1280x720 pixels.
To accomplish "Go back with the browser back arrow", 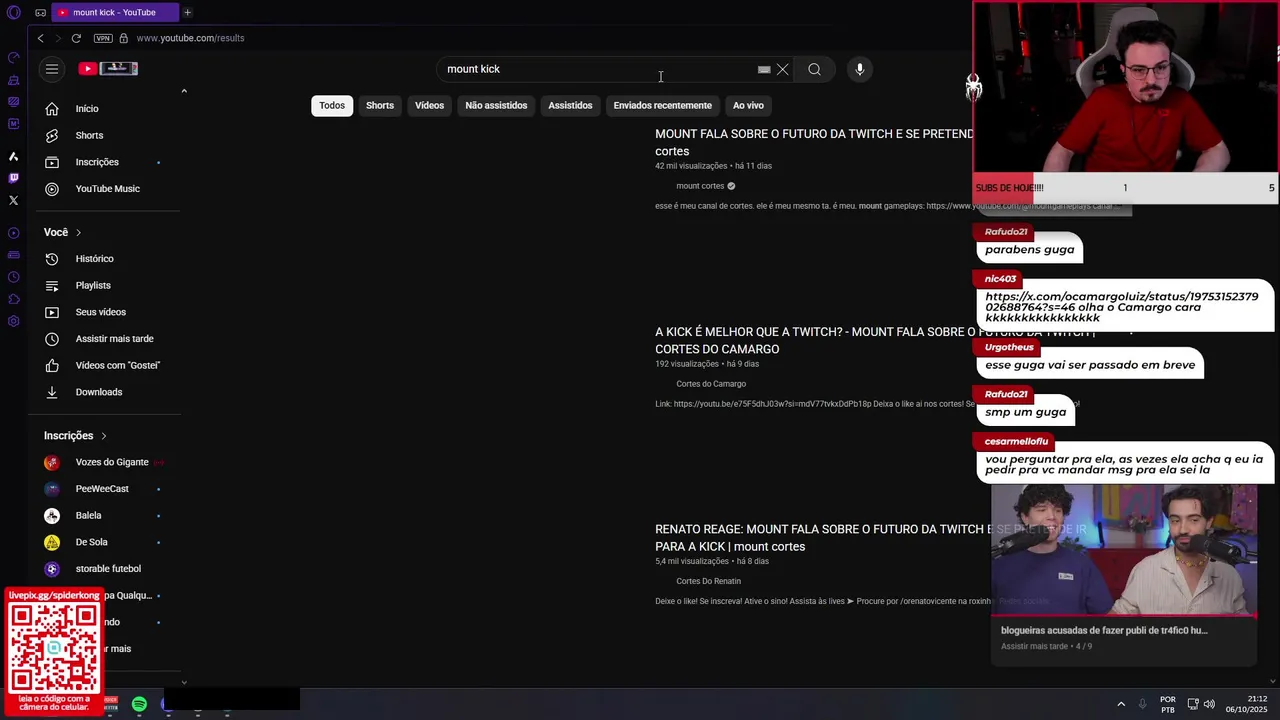I will tap(40, 38).
